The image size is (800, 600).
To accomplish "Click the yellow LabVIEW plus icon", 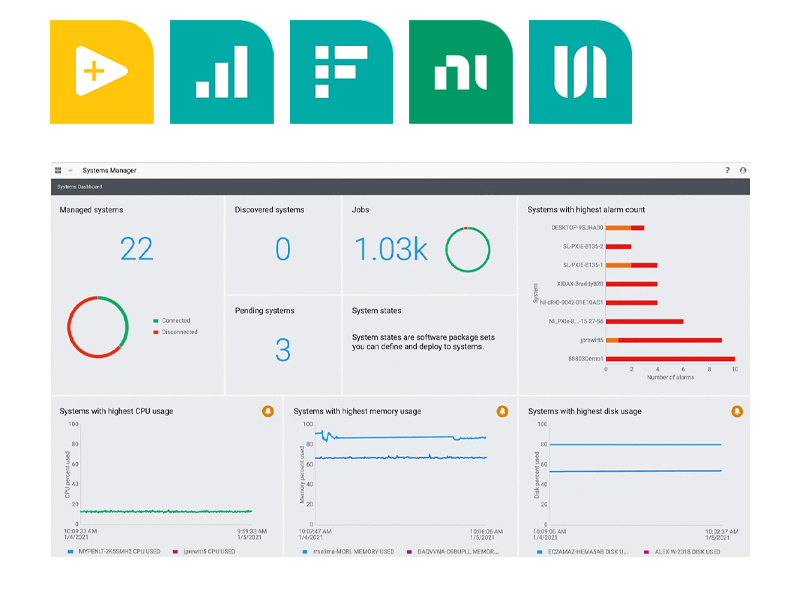I will 102,72.
